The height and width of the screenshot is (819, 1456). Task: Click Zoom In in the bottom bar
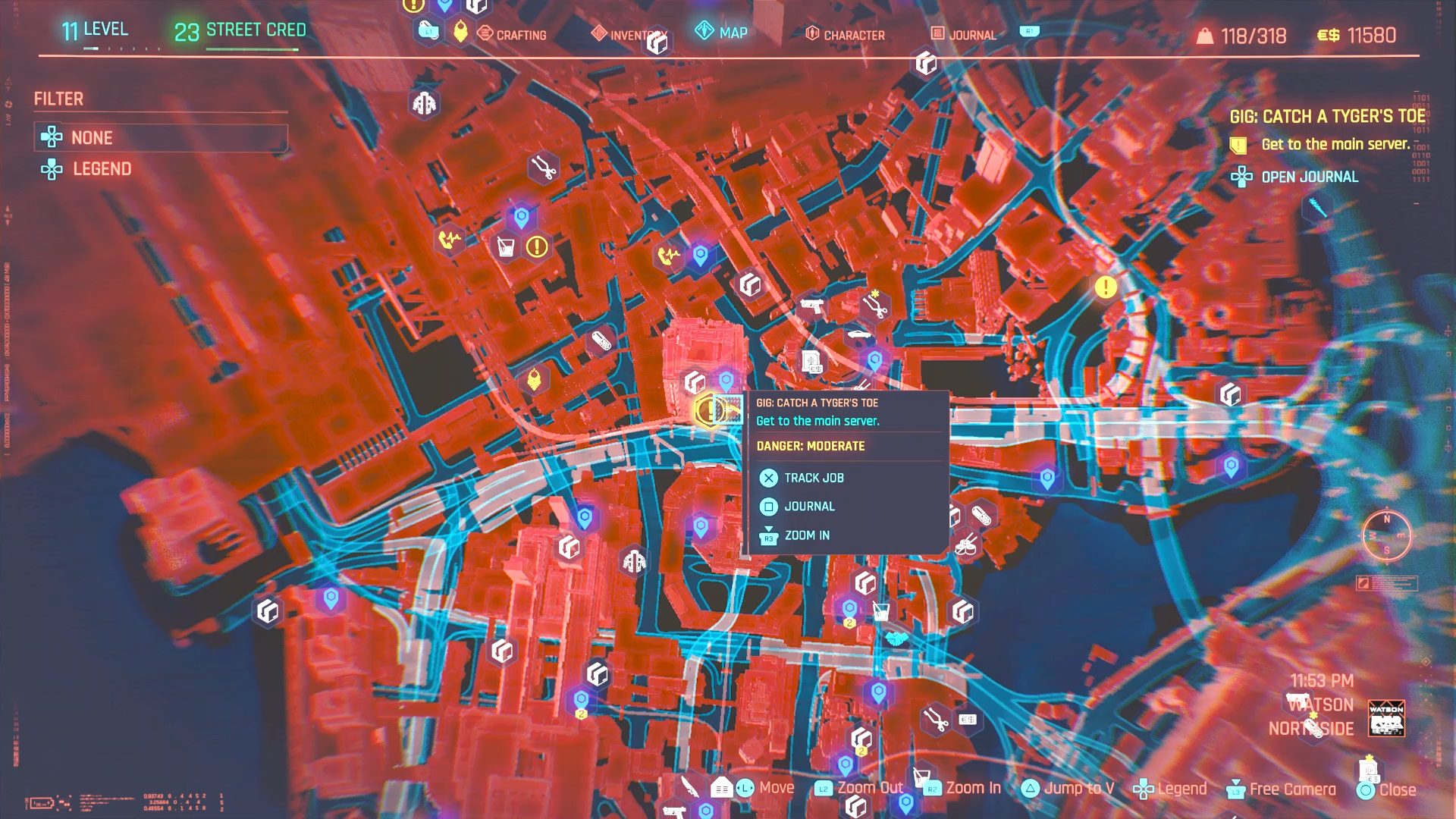(962, 788)
